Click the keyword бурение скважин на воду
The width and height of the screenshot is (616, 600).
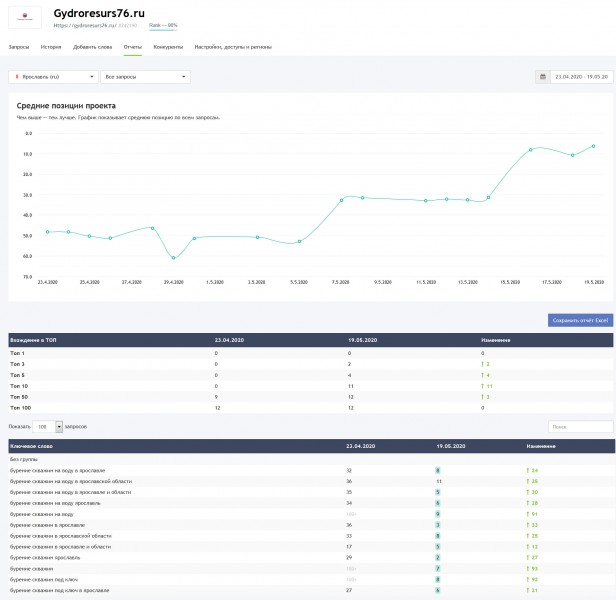(x=42, y=514)
